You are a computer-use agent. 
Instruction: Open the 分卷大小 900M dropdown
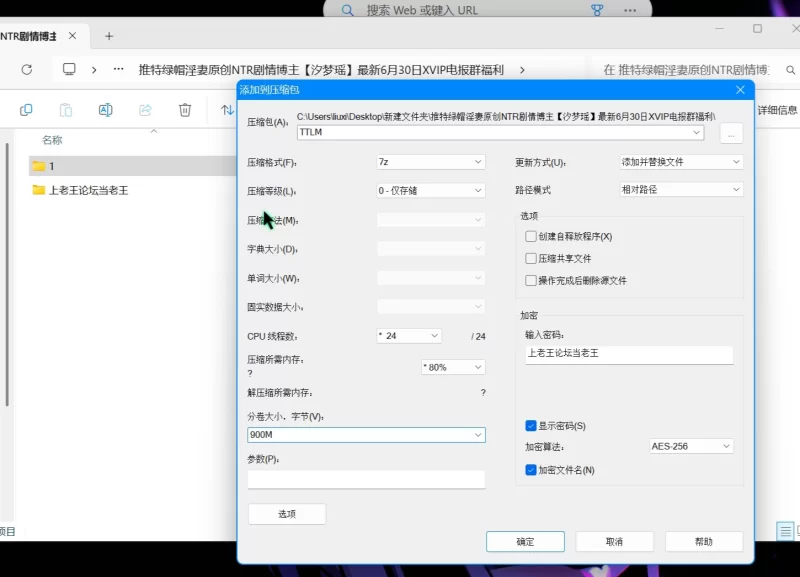coord(366,435)
